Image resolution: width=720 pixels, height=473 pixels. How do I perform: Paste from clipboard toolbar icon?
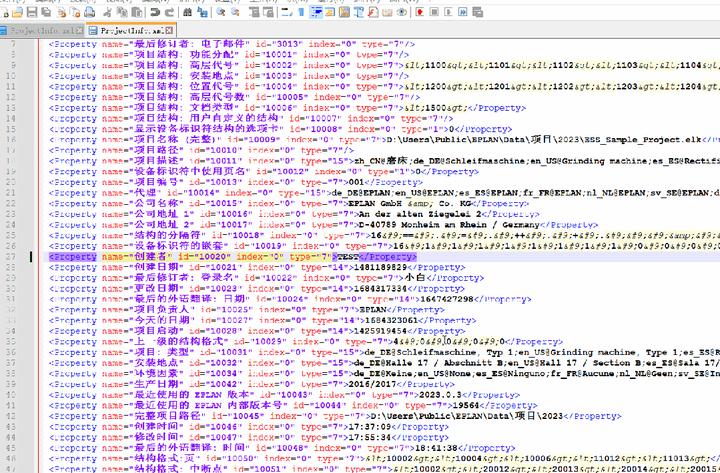(137, 12)
